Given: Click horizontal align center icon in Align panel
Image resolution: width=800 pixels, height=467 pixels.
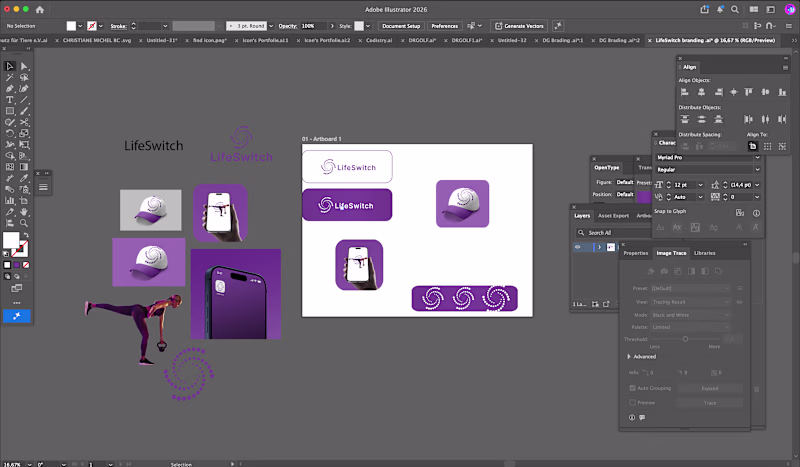Looking at the screenshot, I should (x=702, y=92).
